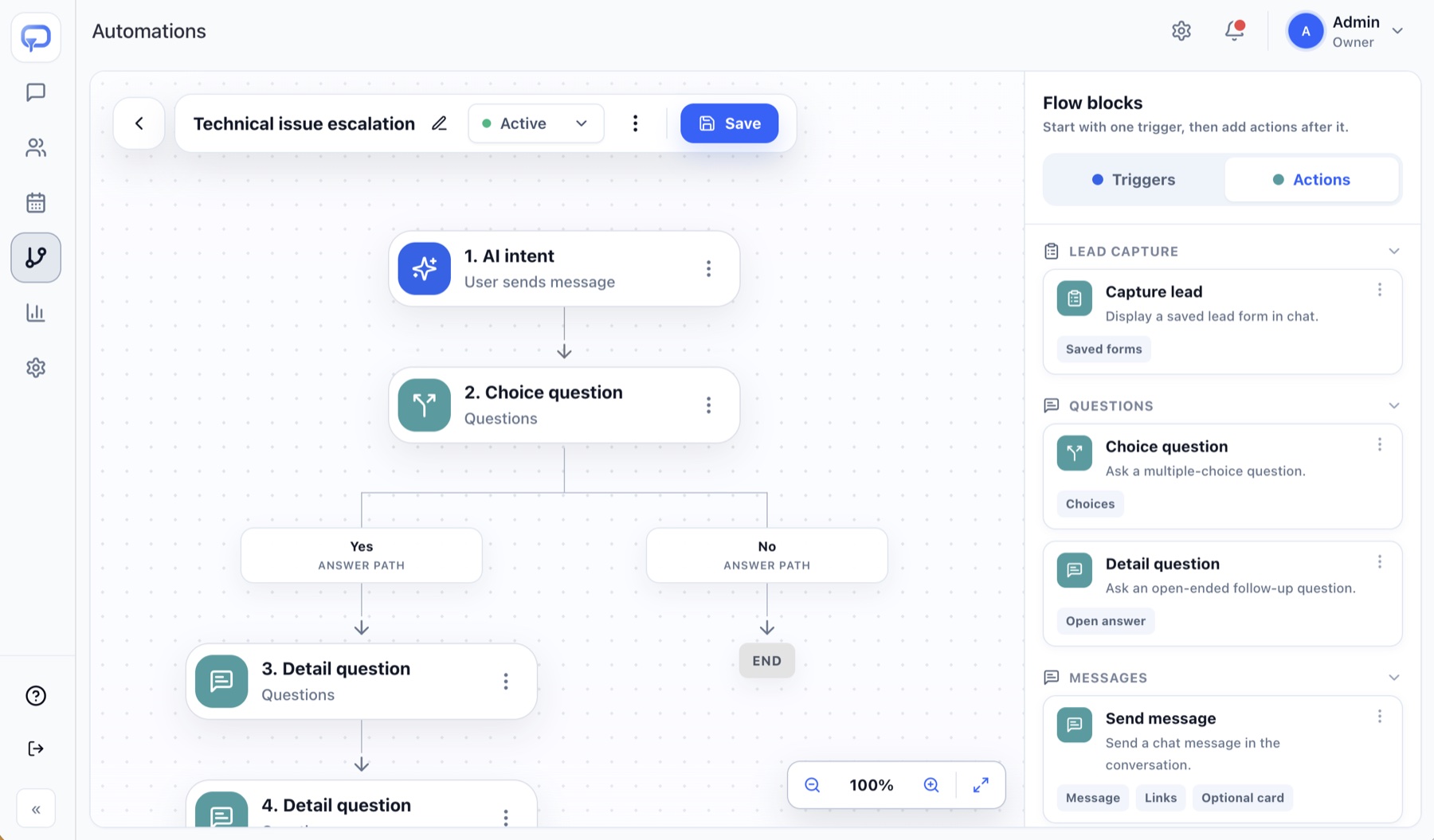Viewport: 1434px width, 840px height.
Task: Open the Active status dropdown
Action: click(536, 123)
